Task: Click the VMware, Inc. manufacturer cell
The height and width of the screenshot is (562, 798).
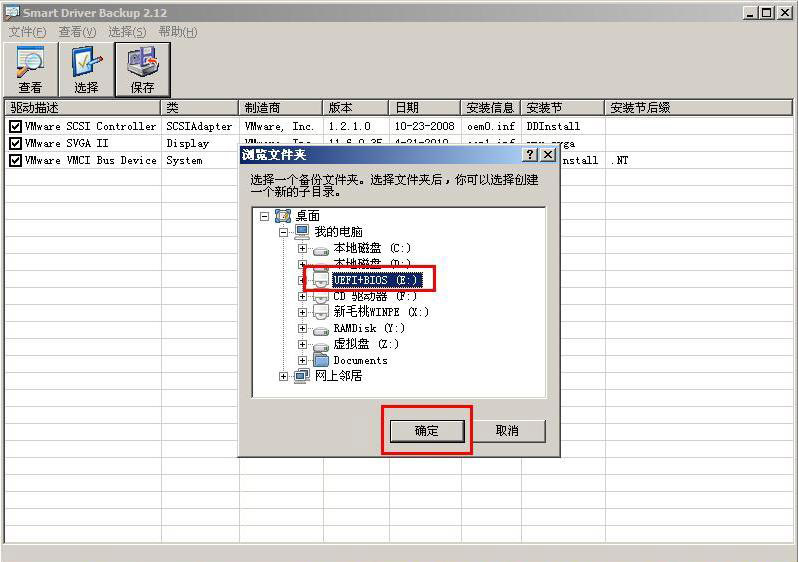Action: coord(279,126)
